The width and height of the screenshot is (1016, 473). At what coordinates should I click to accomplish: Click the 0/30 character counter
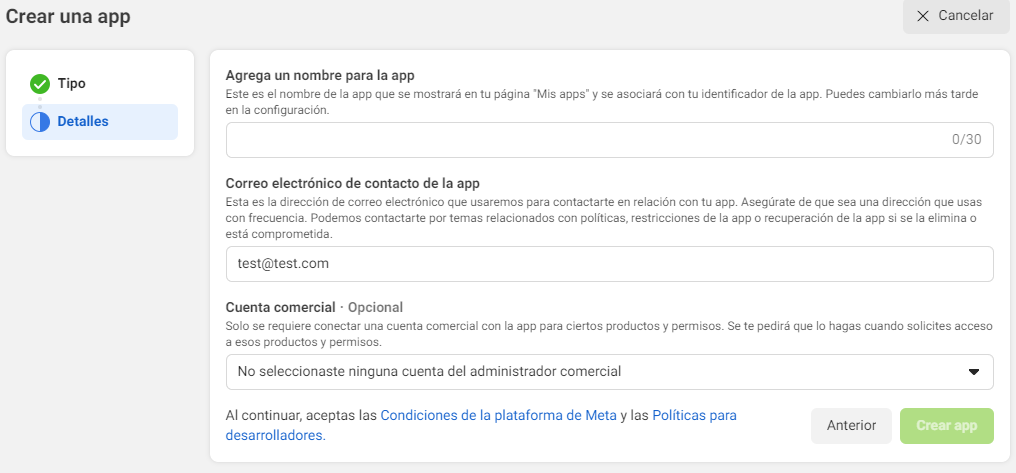pos(966,140)
